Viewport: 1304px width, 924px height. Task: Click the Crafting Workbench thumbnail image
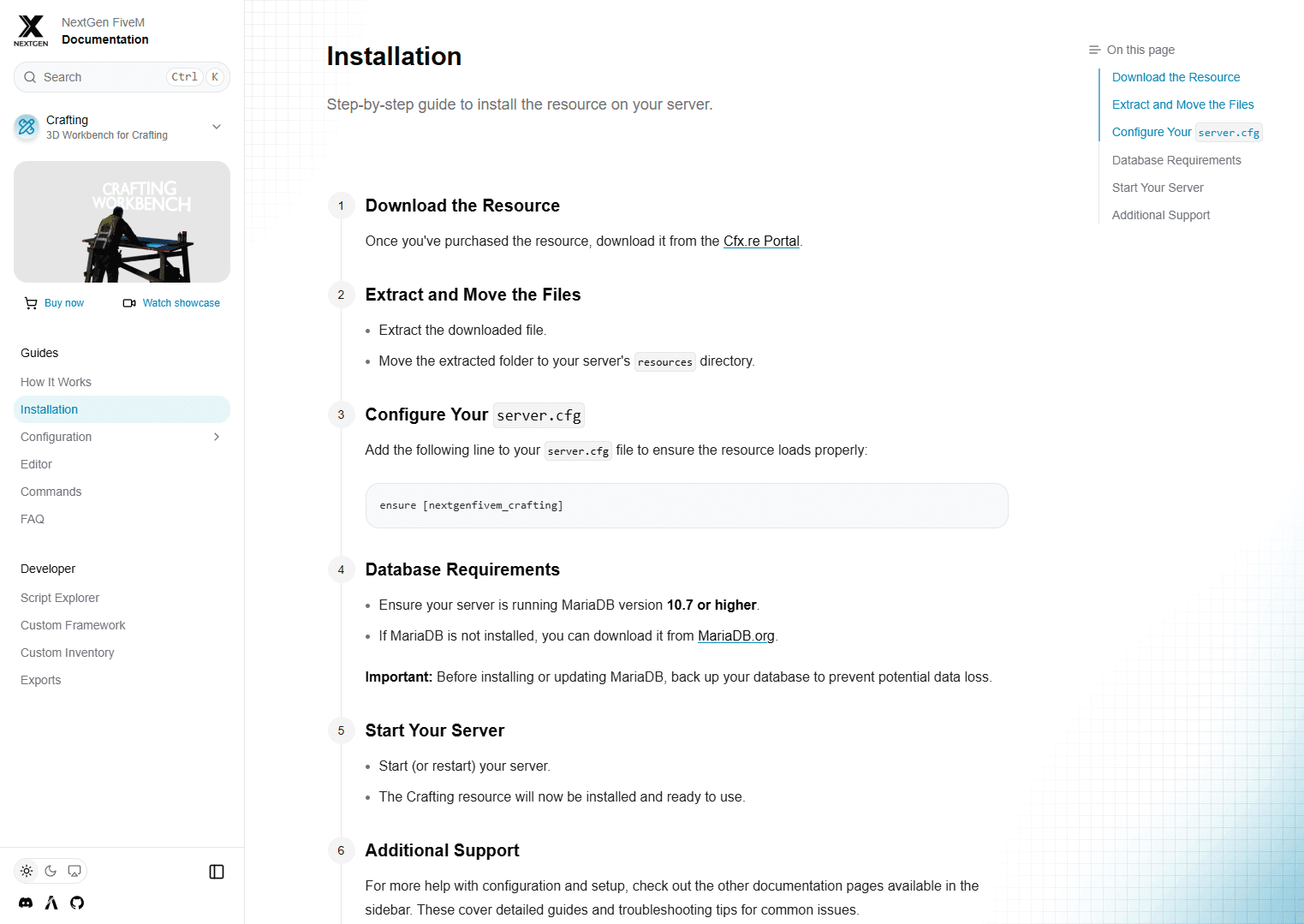(122, 222)
